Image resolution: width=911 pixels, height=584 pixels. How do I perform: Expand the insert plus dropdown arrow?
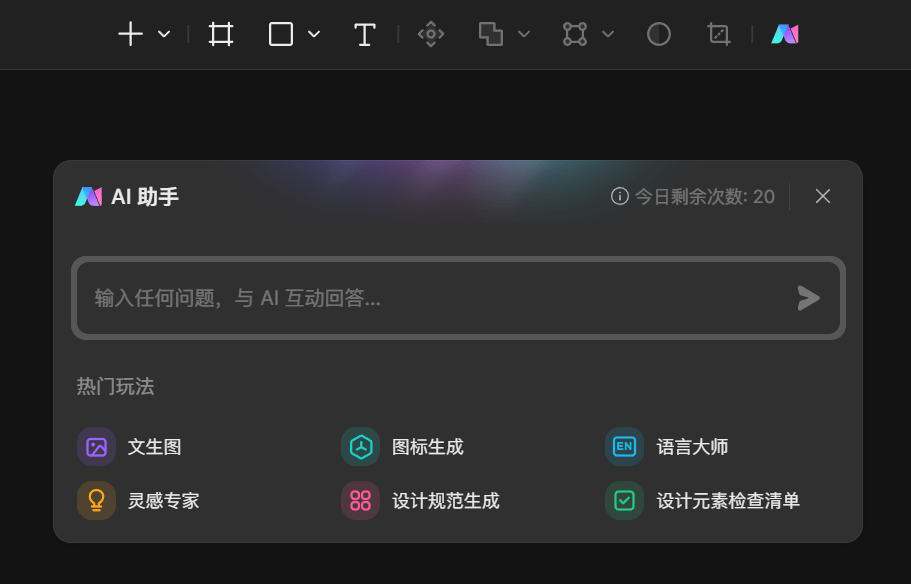tap(164, 34)
